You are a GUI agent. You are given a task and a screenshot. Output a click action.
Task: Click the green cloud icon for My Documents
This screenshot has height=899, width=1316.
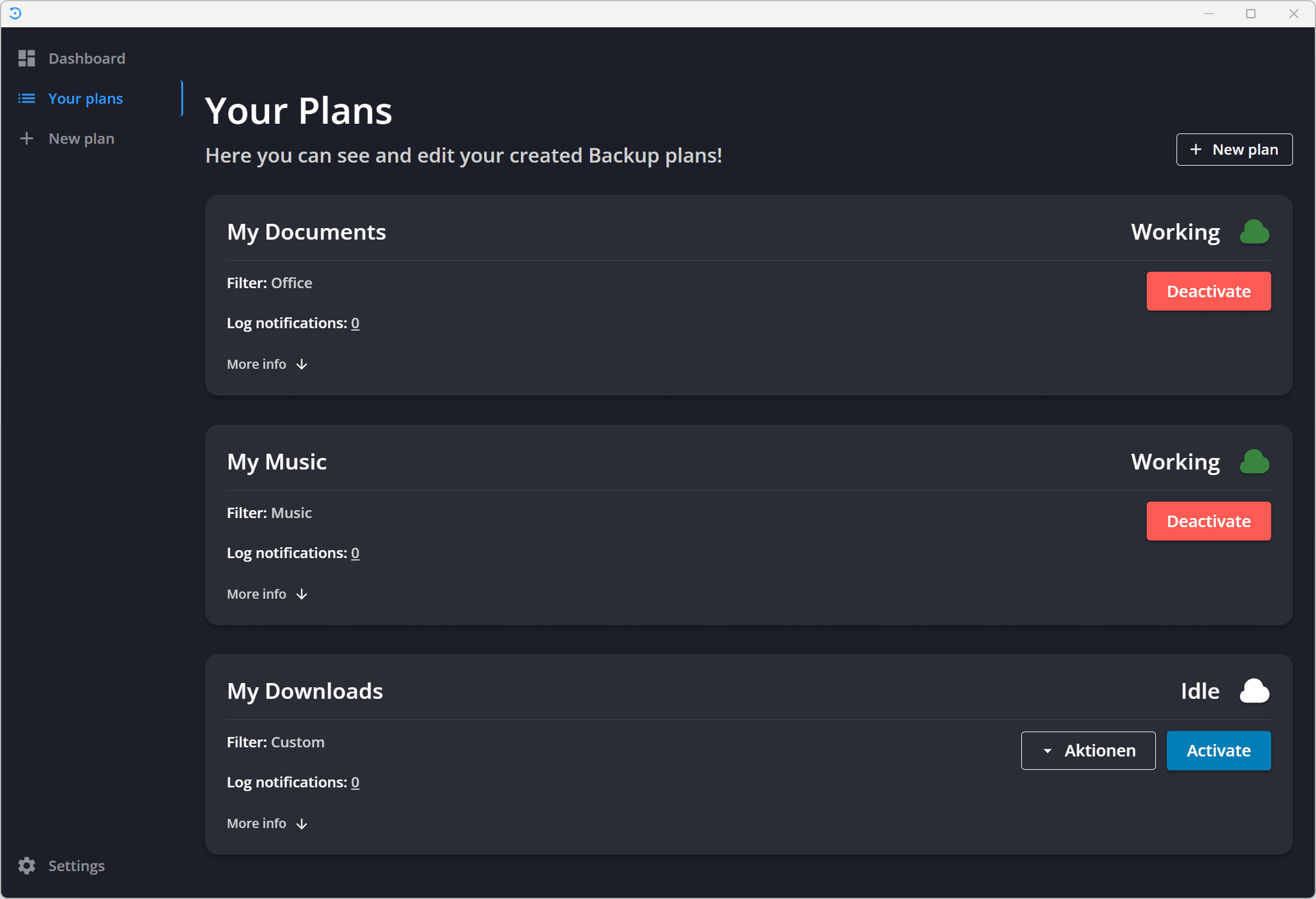click(1254, 232)
